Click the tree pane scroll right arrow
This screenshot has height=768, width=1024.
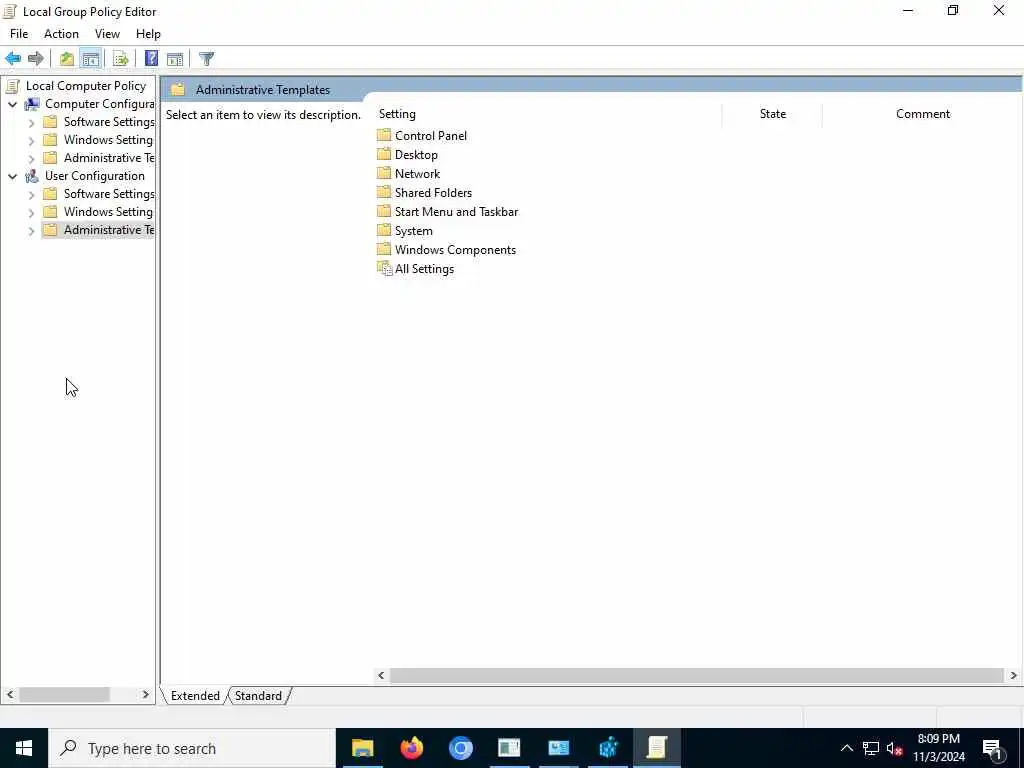(146, 695)
